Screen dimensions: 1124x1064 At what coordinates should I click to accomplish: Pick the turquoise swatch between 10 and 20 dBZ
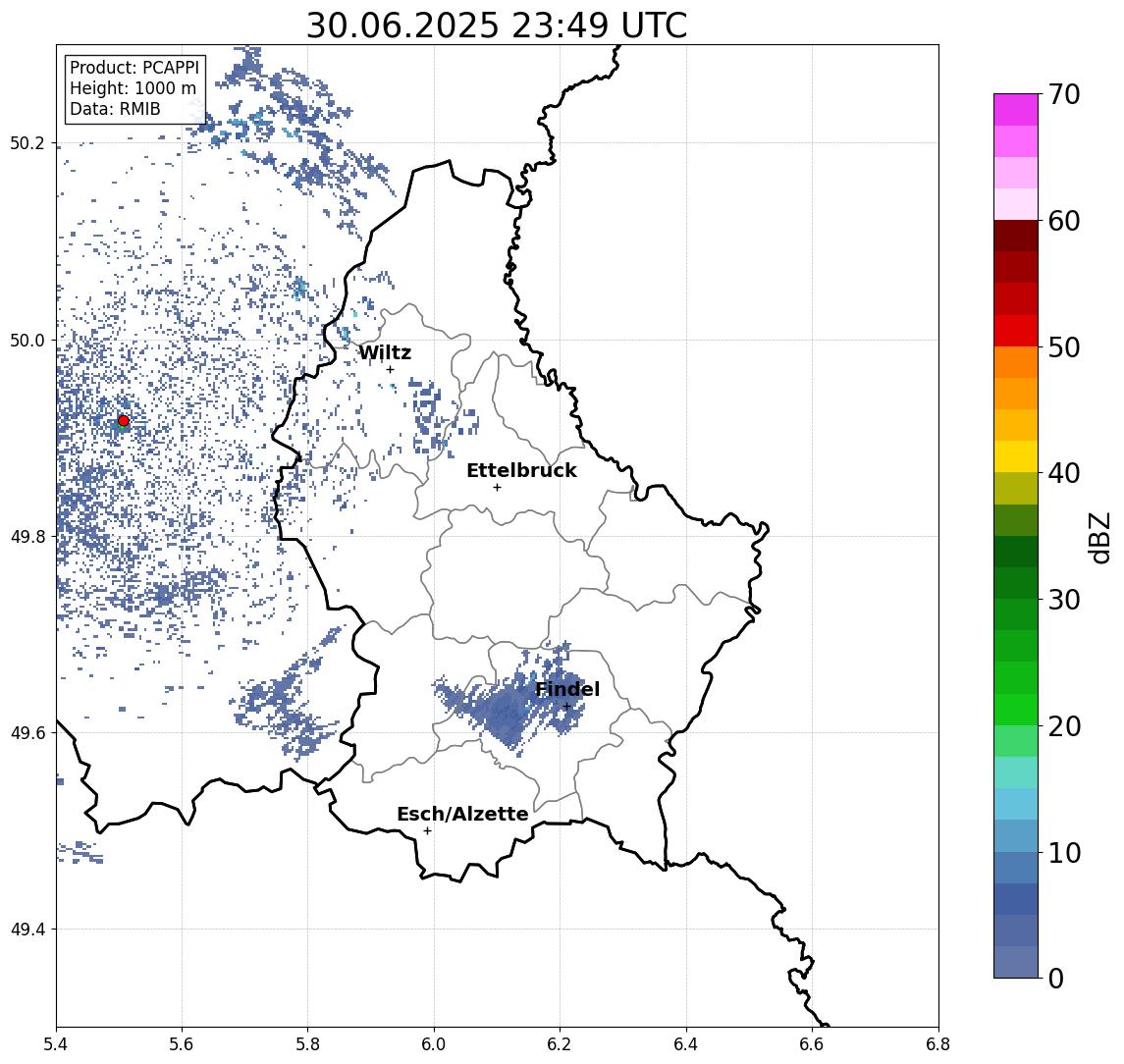pyautogui.click(x=1016, y=772)
